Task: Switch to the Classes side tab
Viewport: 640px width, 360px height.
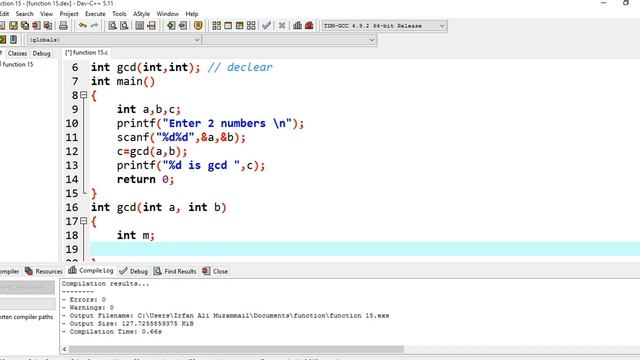Action: tap(17, 53)
